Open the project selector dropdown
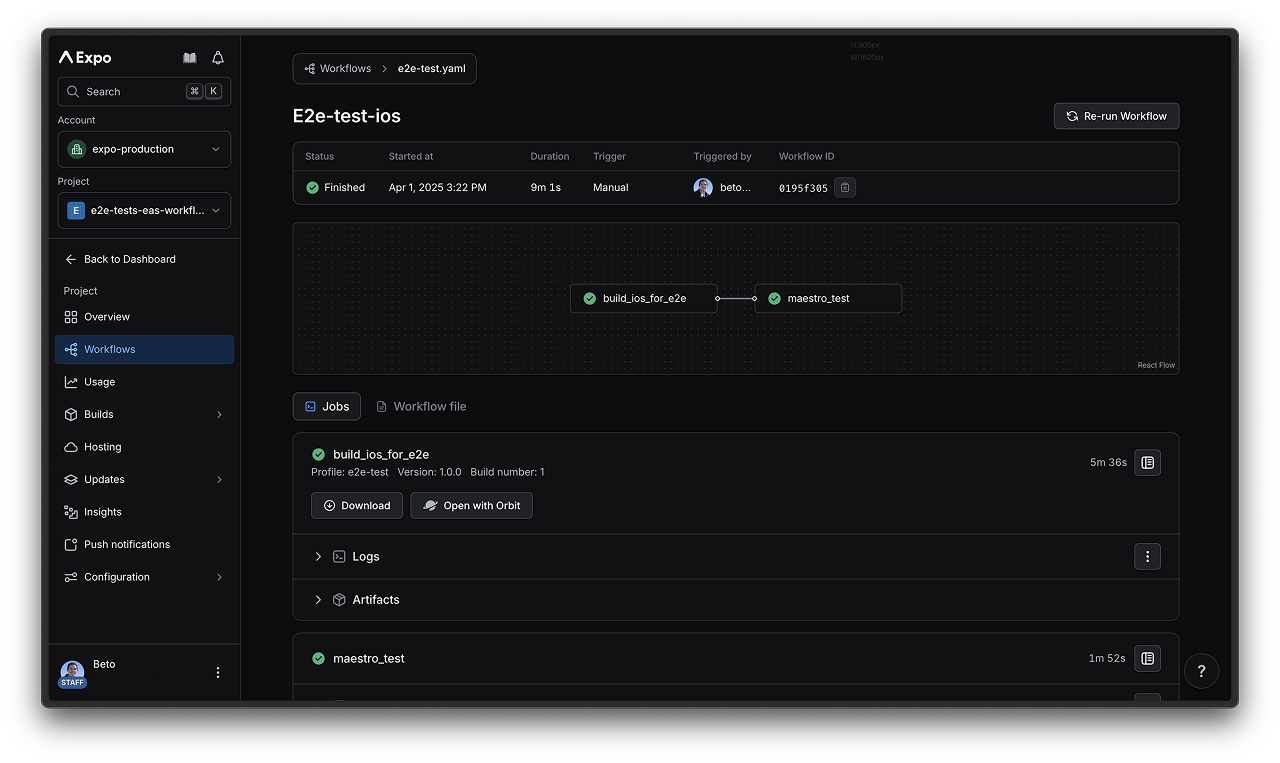 [144, 211]
